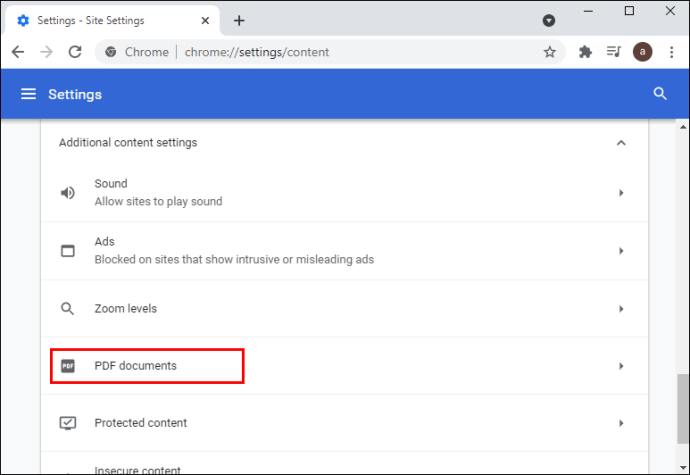Click the Zoom levels label

click(125, 309)
